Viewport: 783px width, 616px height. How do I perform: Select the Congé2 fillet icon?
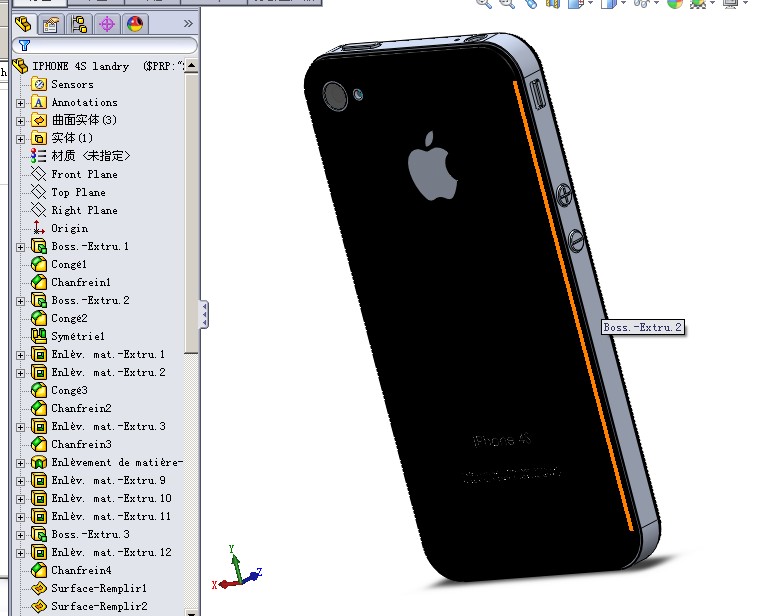(39, 318)
